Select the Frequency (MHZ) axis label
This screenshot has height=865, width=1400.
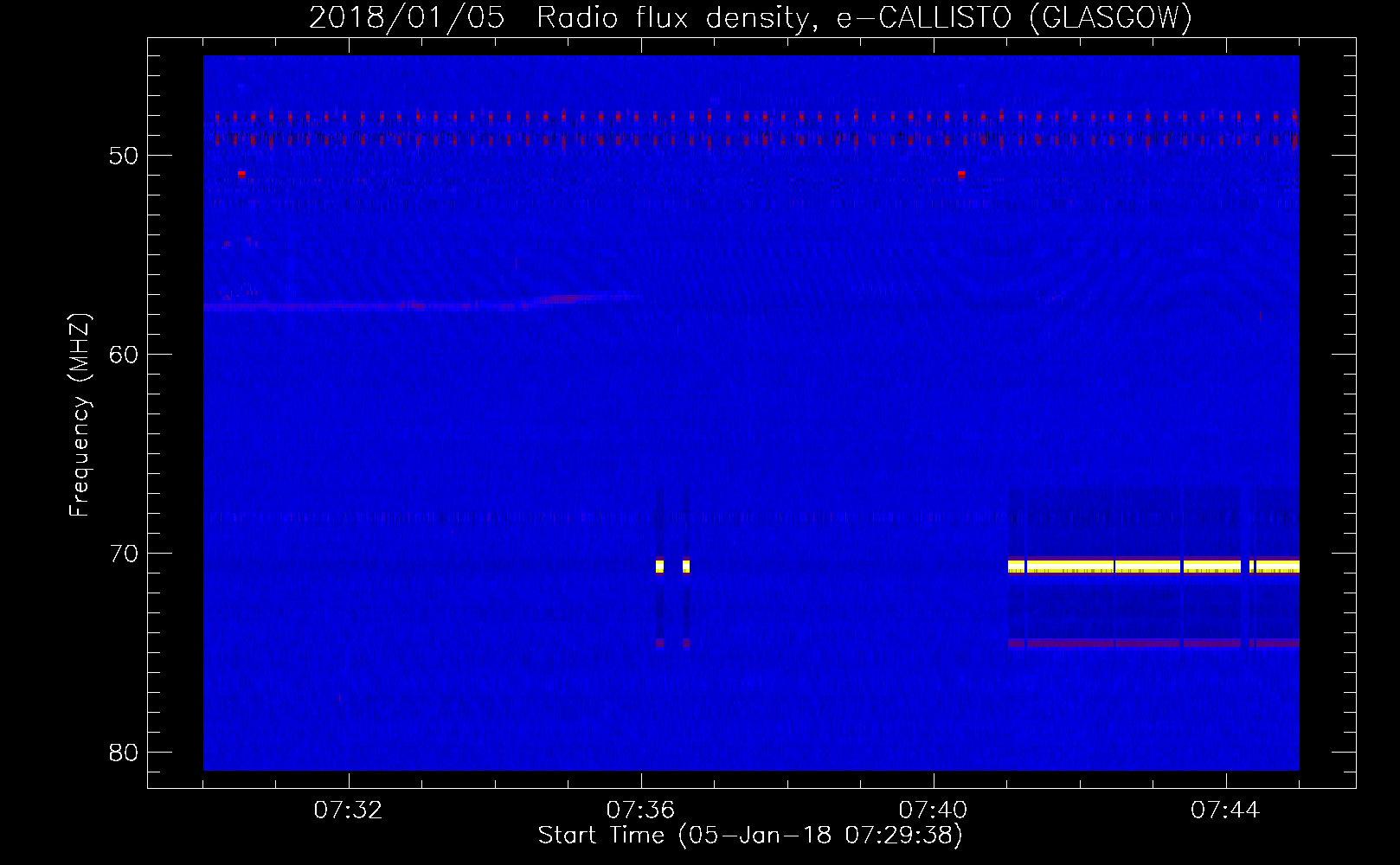click(x=79, y=415)
